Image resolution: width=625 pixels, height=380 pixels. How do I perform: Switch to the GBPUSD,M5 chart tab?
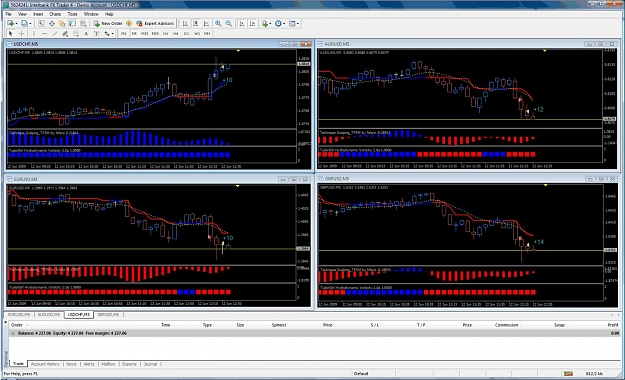[108, 315]
